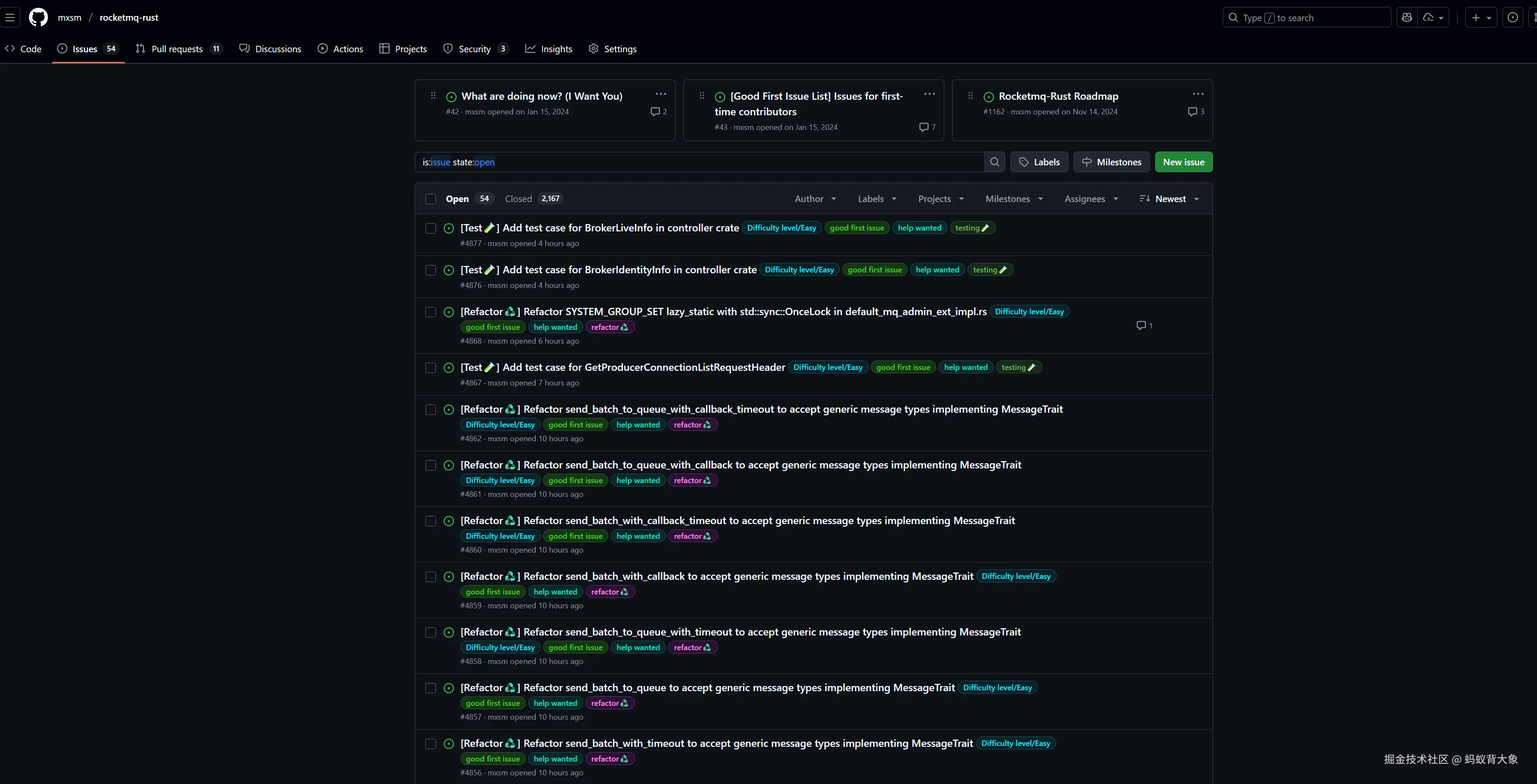Viewport: 1537px width, 784px height.
Task: Select the checkbox for the GetProducerConnectionListRequestHeader issue
Action: coord(431,368)
